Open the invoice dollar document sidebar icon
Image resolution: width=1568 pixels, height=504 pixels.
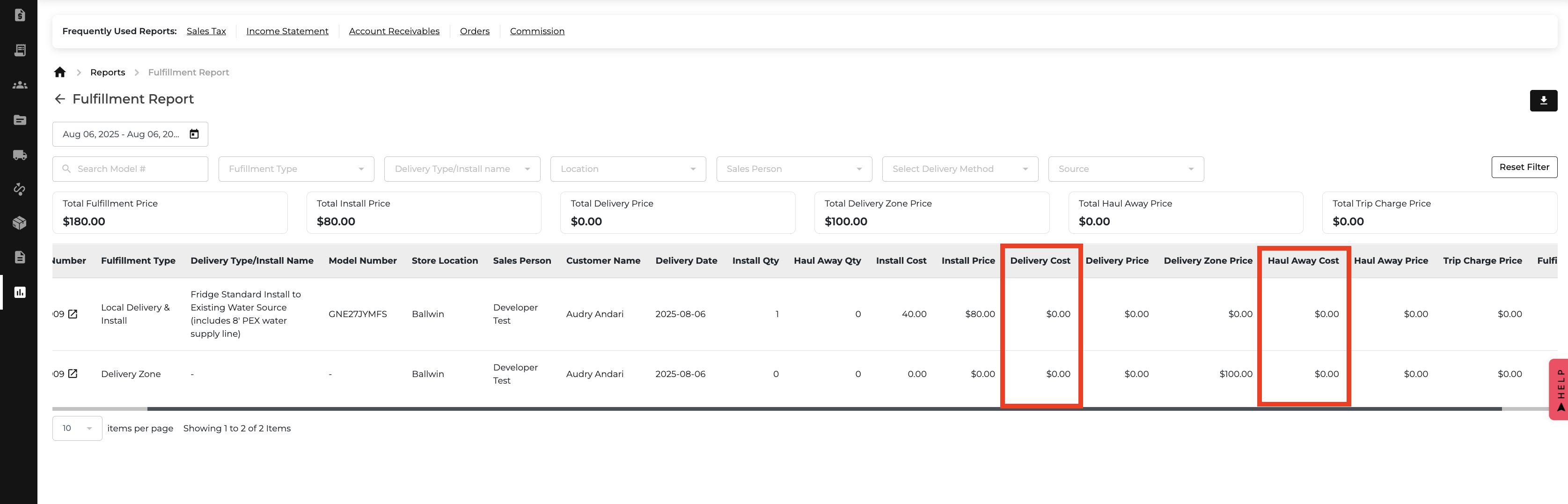[x=20, y=15]
